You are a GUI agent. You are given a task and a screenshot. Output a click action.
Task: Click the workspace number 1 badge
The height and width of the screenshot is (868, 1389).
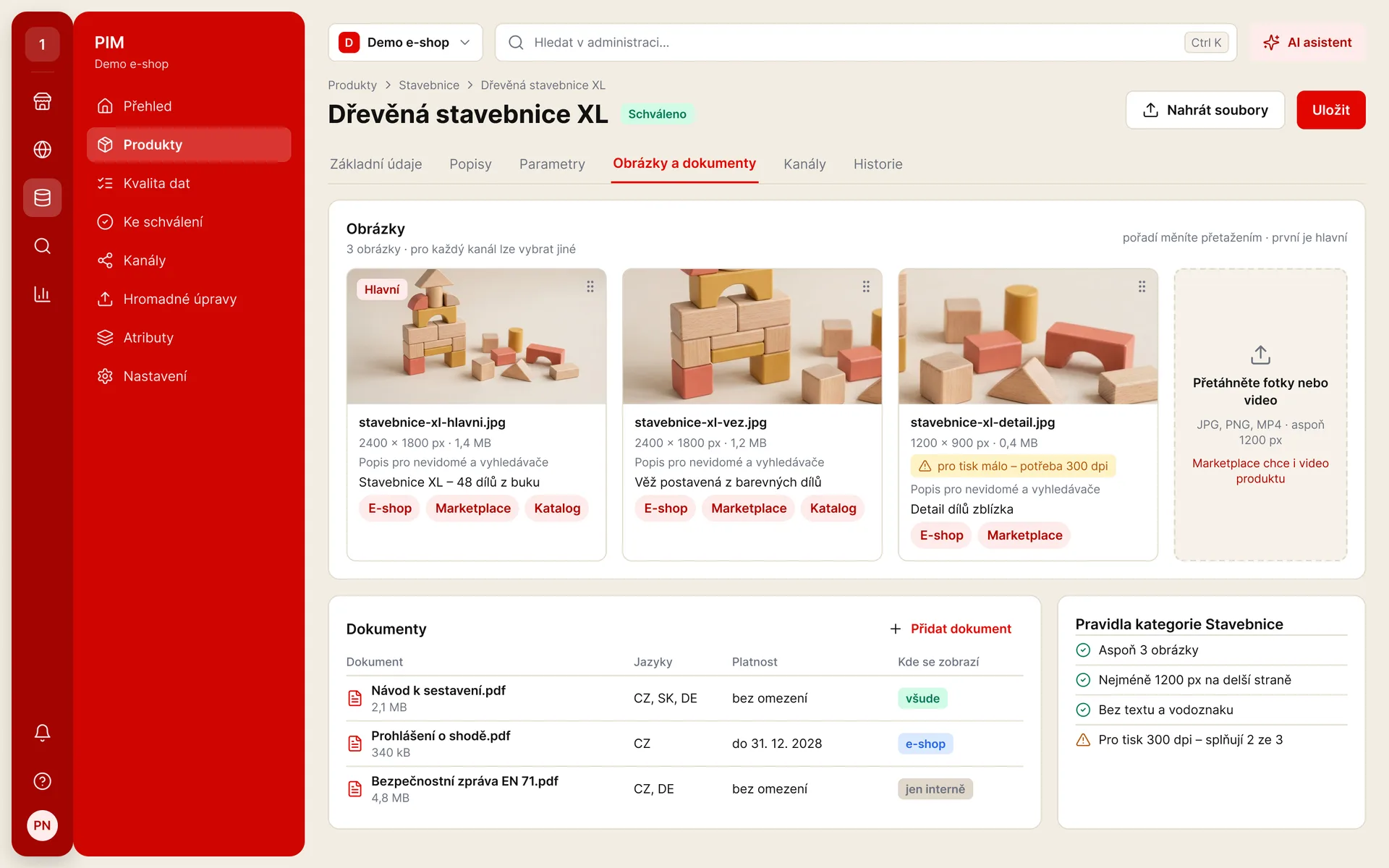(42, 44)
